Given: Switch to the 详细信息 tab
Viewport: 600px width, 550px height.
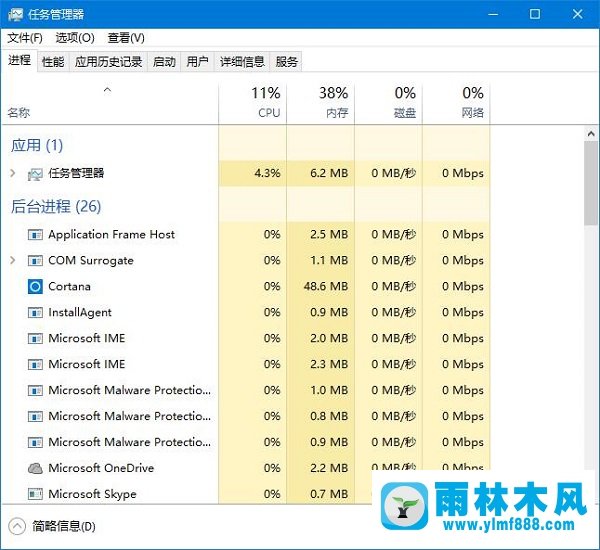Looking at the screenshot, I should (242, 62).
